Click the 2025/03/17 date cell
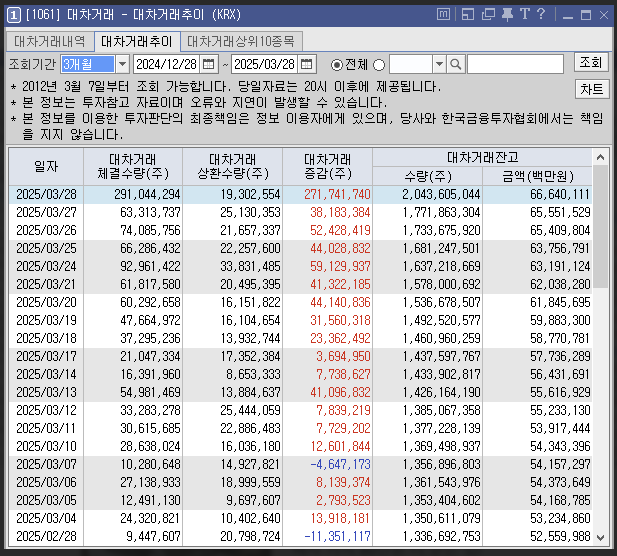This screenshot has width=617, height=556. click(x=46, y=357)
